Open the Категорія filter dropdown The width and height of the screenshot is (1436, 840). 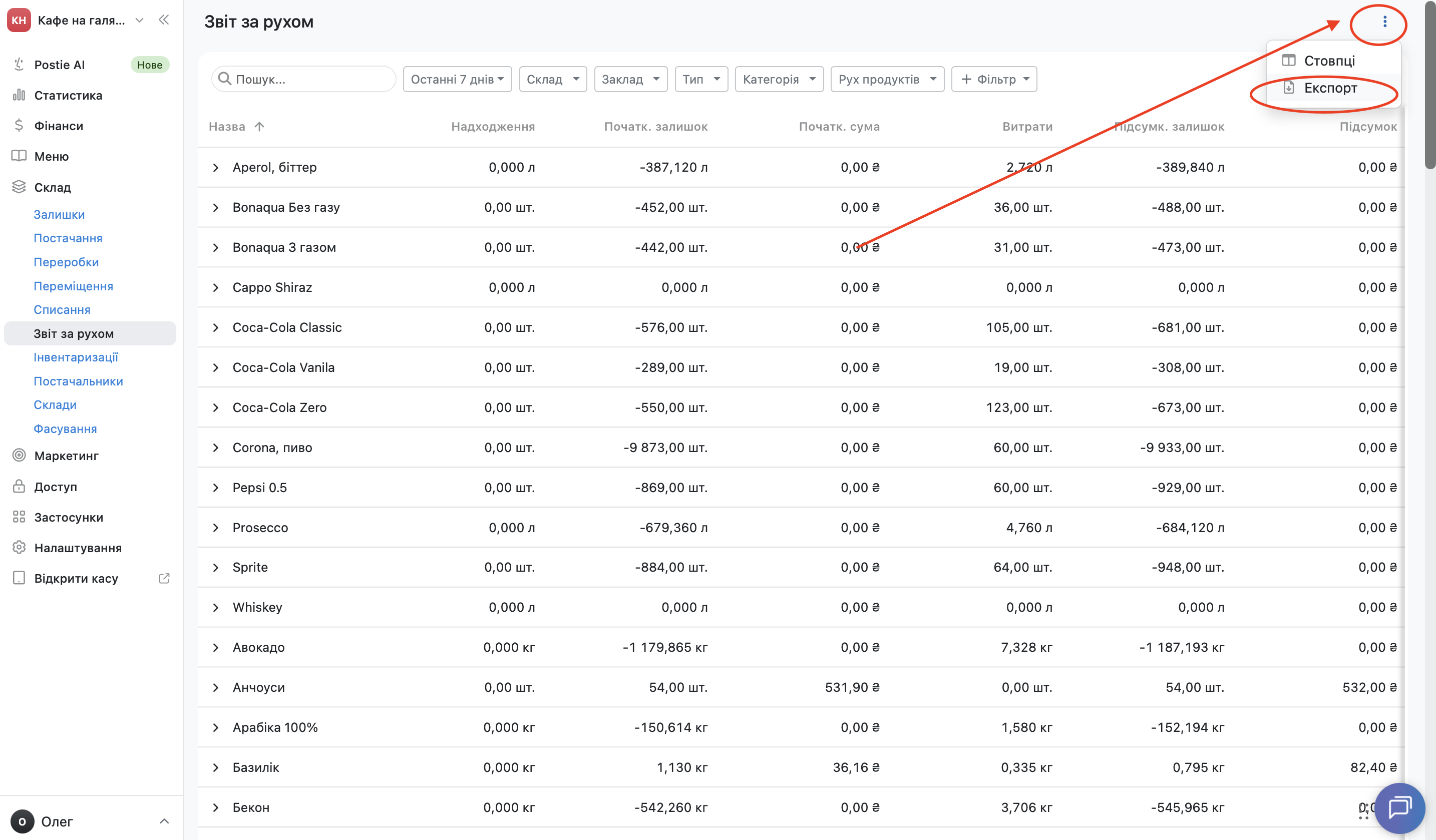click(x=779, y=79)
